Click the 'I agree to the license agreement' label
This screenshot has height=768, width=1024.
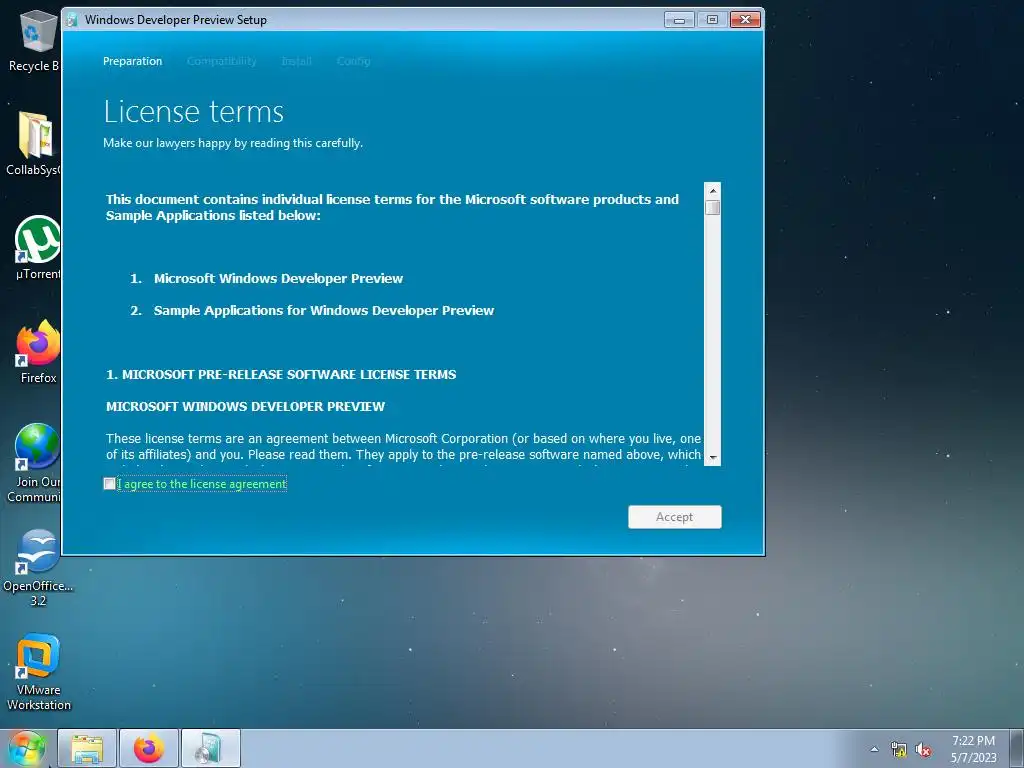coord(202,484)
